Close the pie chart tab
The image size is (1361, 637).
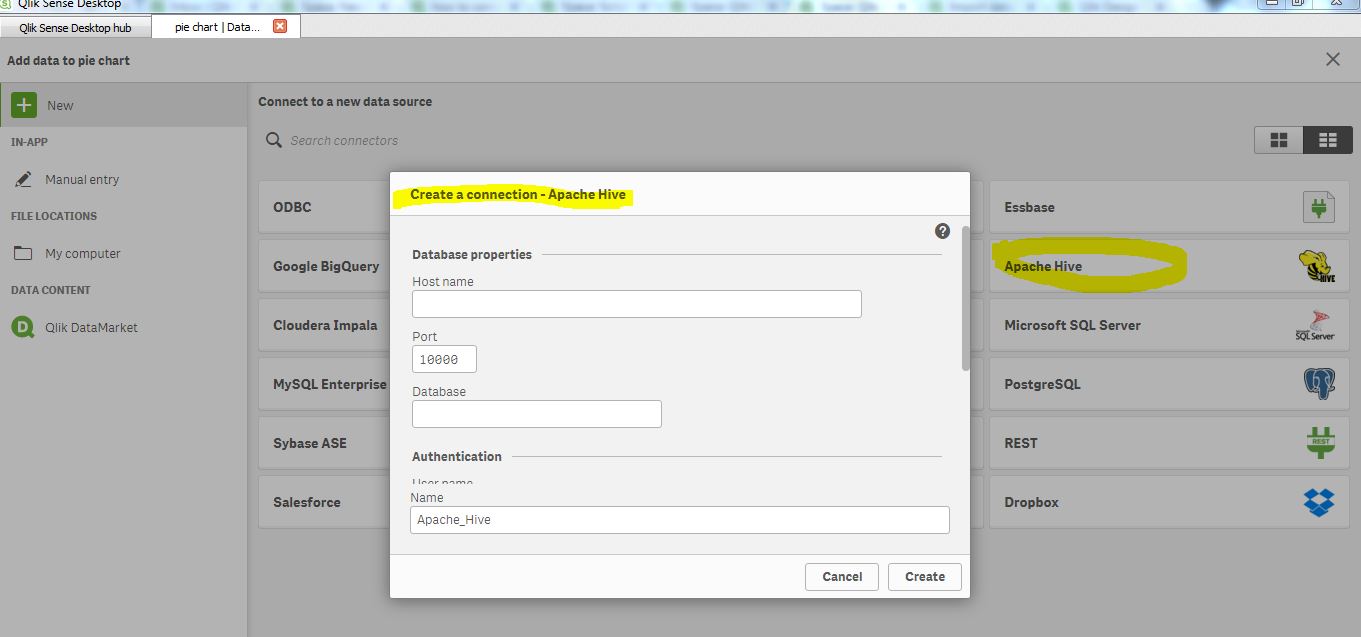280,26
